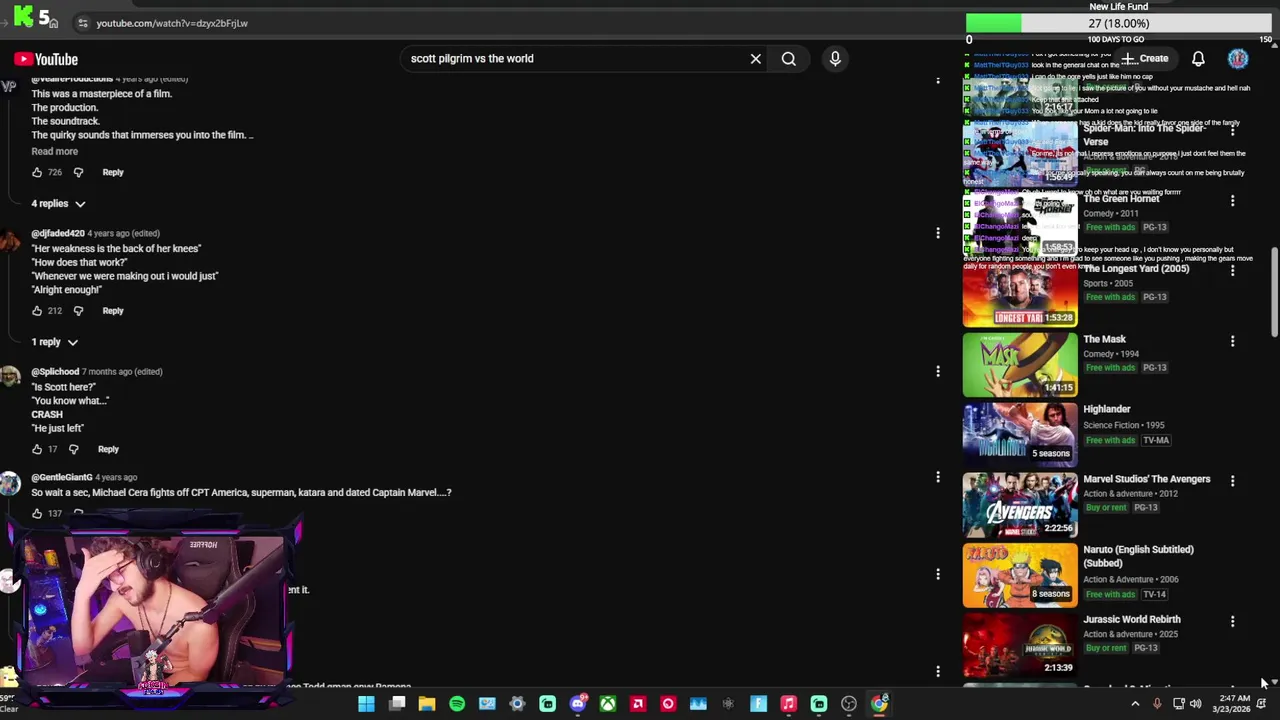The image size is (1280, 720).
Task: Open volume control in system tray
Action: click(x=1195, y=704)
